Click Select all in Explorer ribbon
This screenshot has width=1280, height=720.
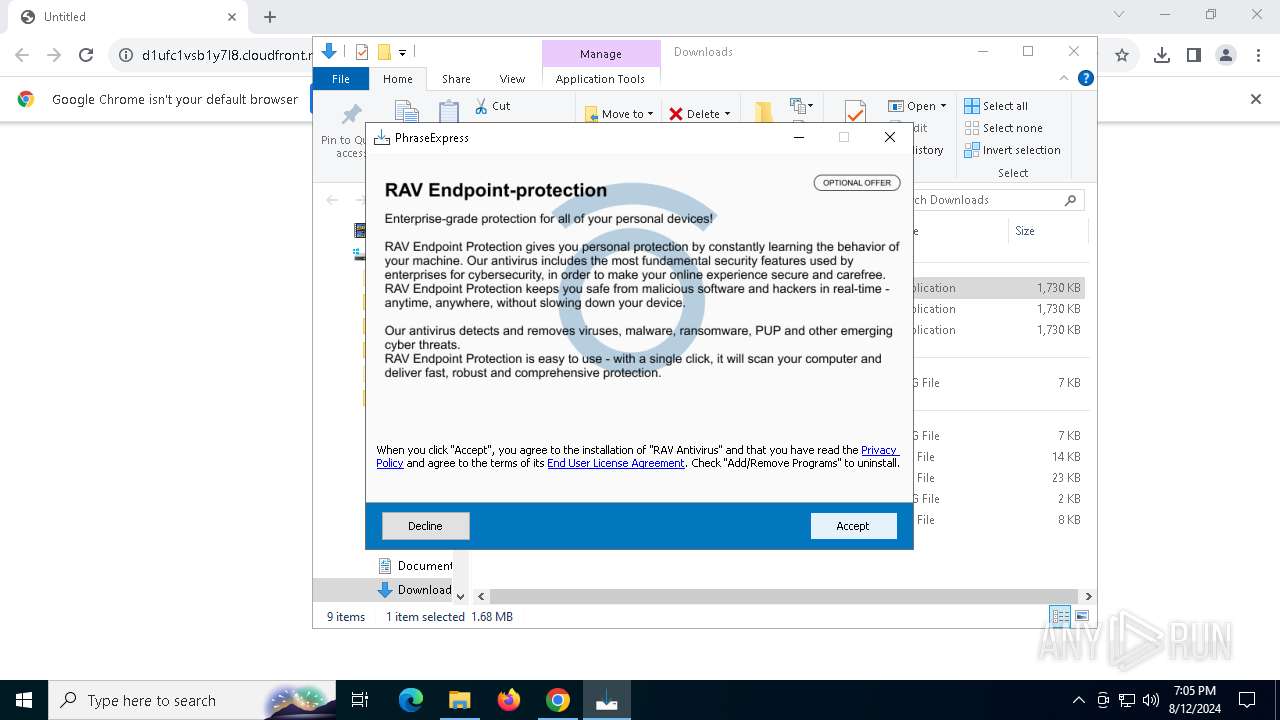pyautogui.click(x=996, y=106)
